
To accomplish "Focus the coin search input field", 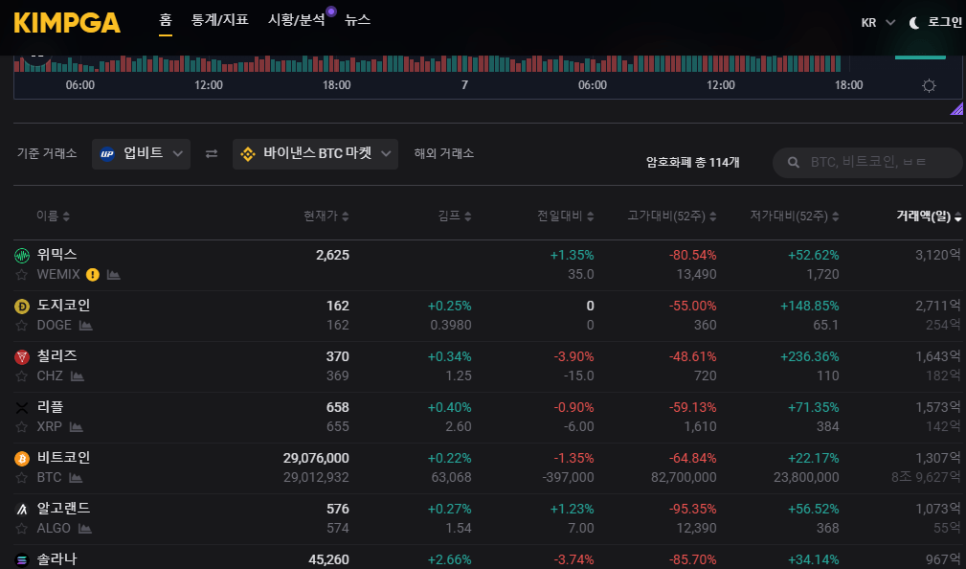I will tap(867, 163).
